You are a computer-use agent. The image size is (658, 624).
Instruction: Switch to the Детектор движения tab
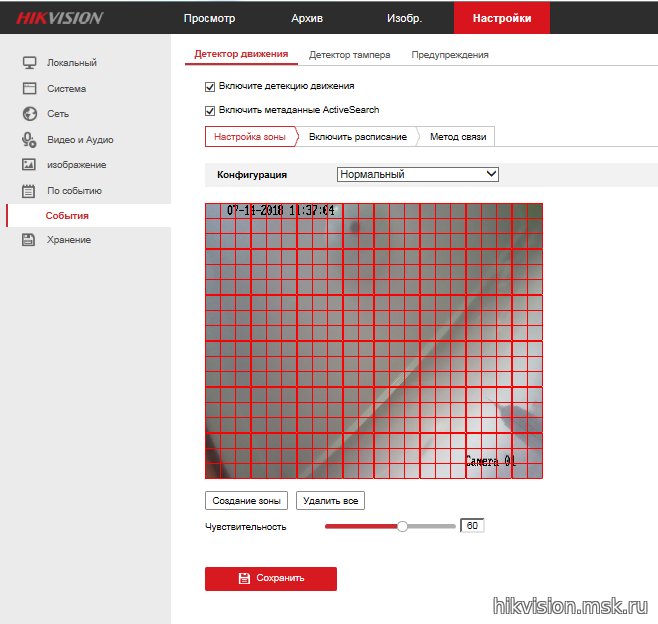tap(241, 54)
